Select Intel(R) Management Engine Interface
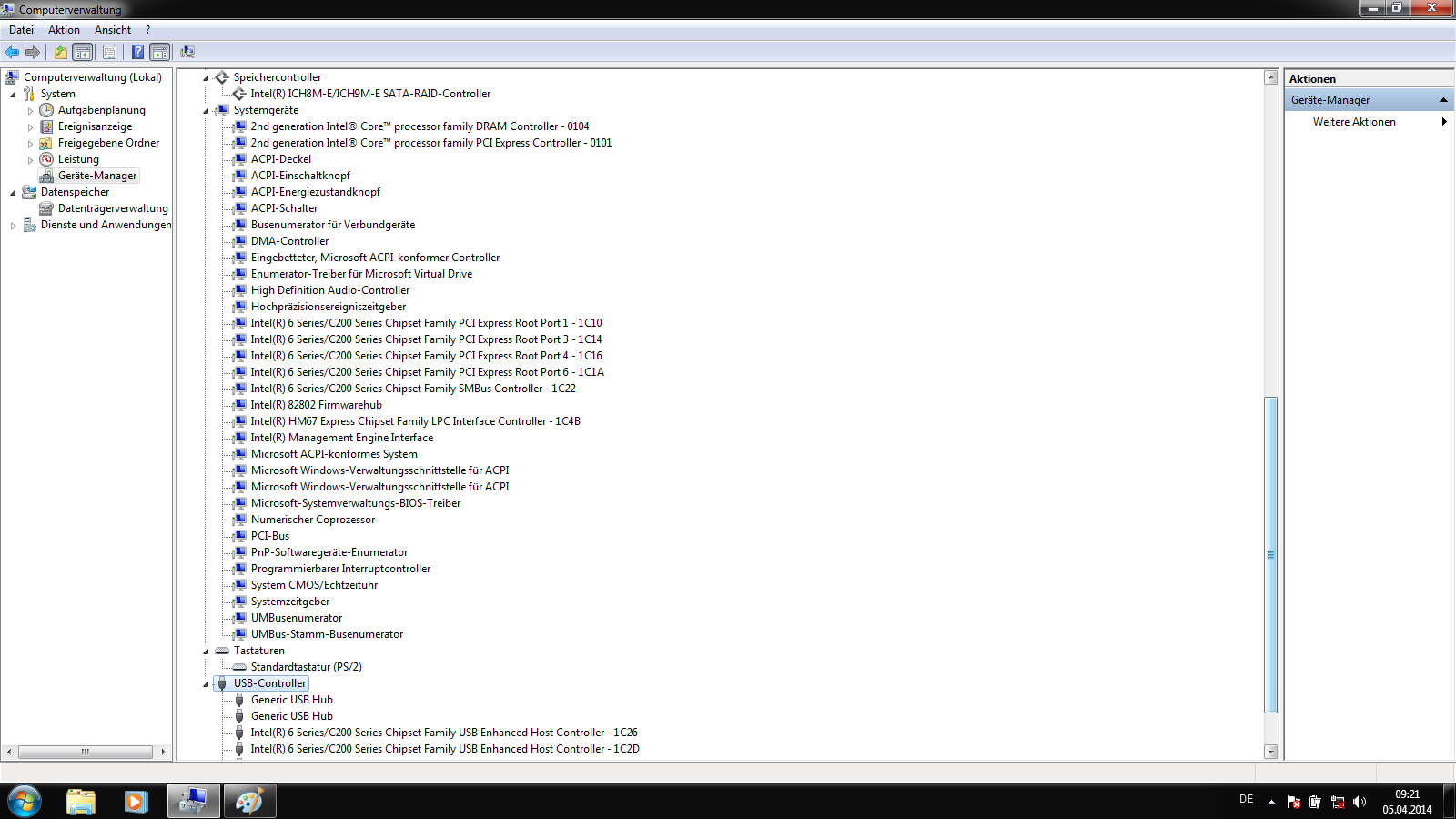 click(x=342, y=438)
